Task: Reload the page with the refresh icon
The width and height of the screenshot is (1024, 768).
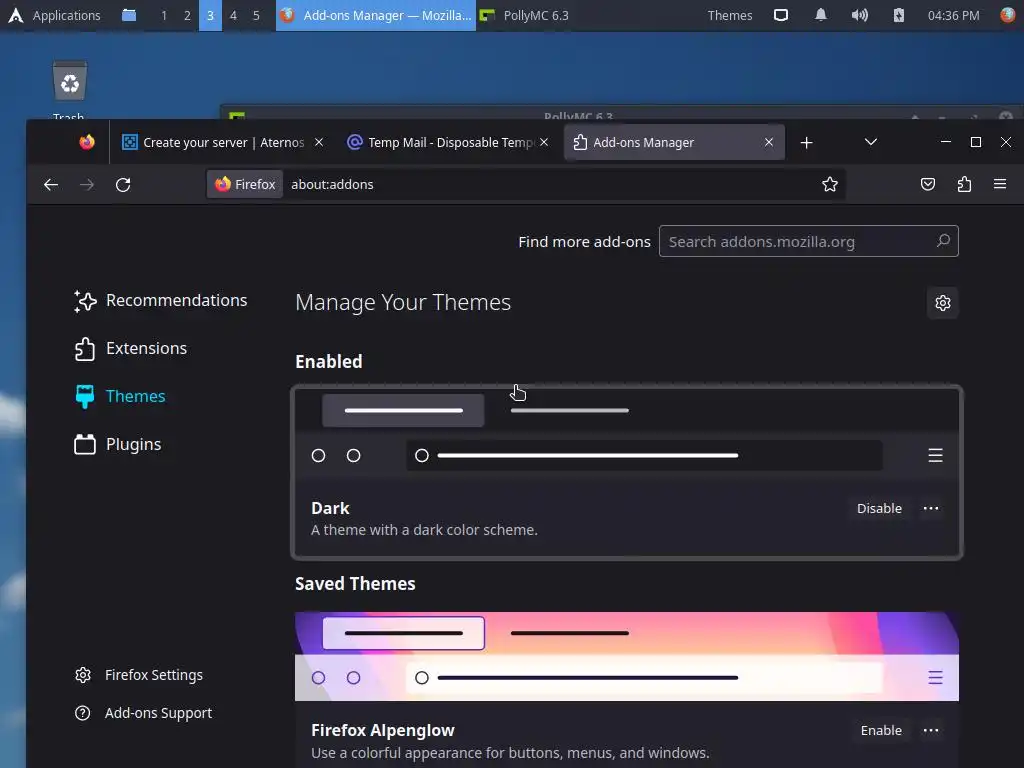Action: coord(123,185)
